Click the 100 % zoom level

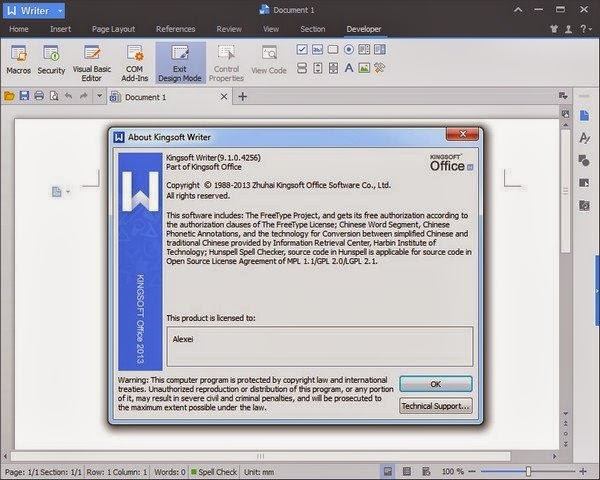coord(453,472)
